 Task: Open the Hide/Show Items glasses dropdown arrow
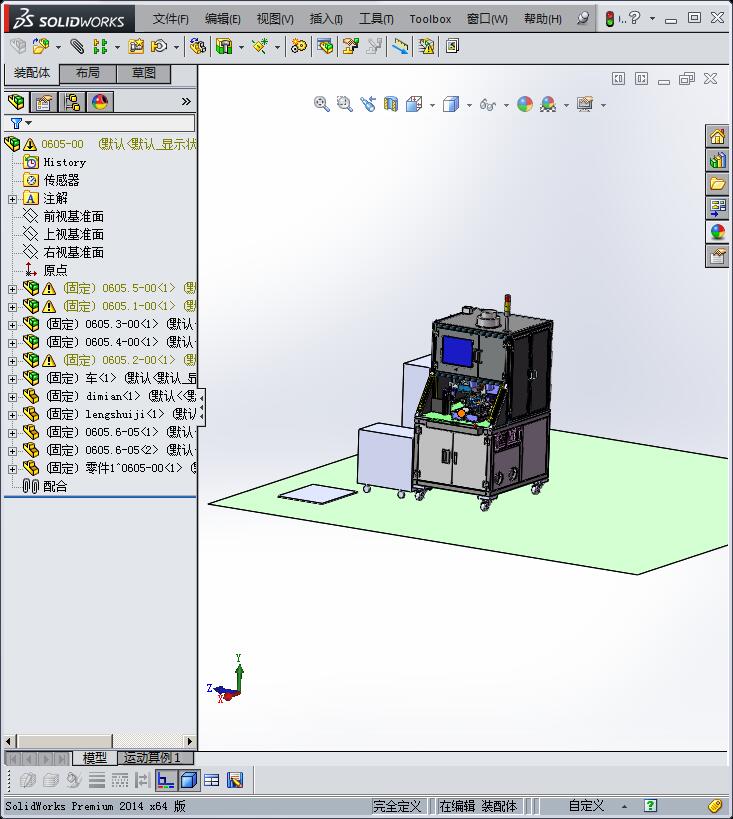(x=506, y=105)
